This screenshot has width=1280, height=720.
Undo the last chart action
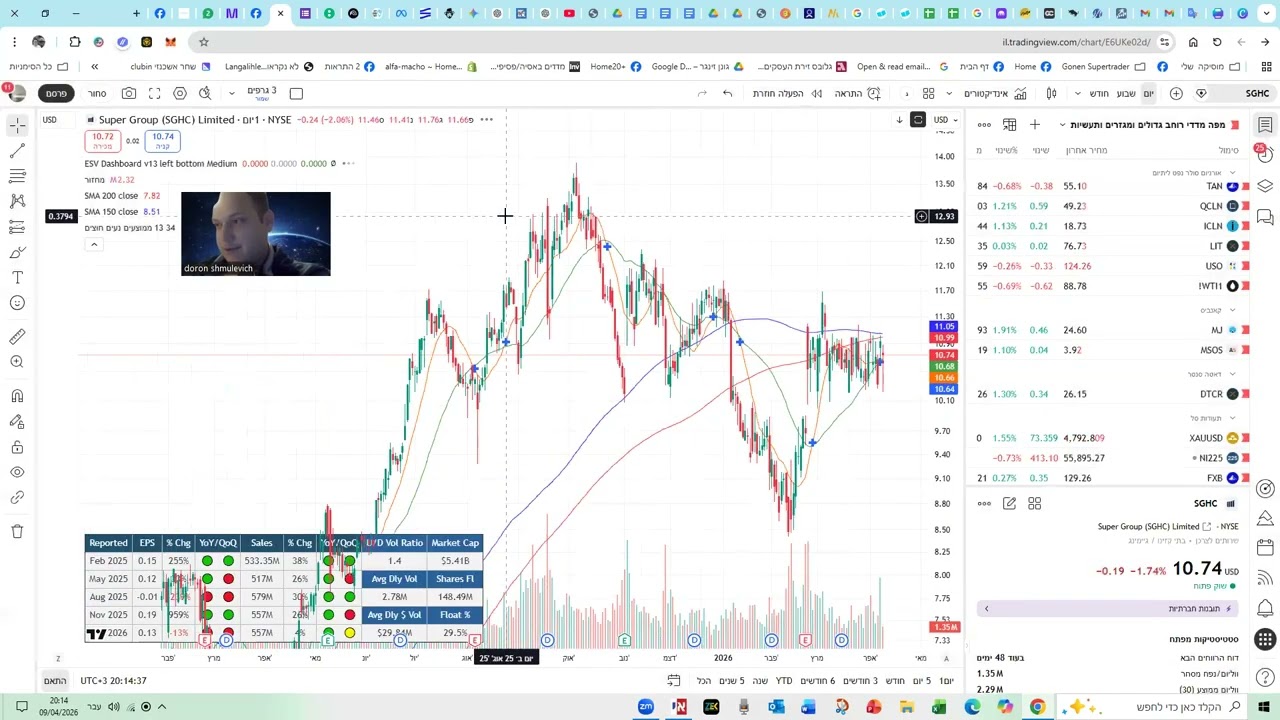coord(727,93)
